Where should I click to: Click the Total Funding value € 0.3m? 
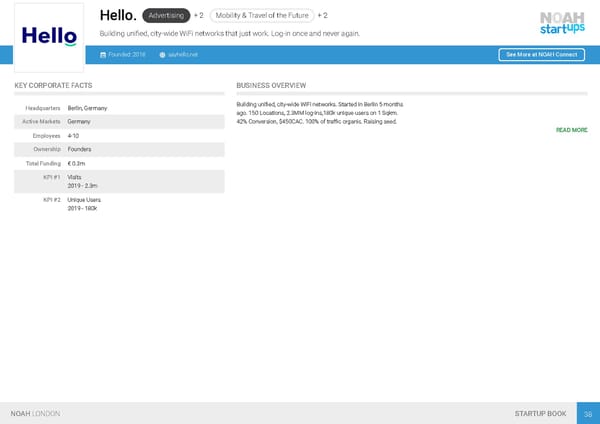pyautogui.click(x=76, y=163)
